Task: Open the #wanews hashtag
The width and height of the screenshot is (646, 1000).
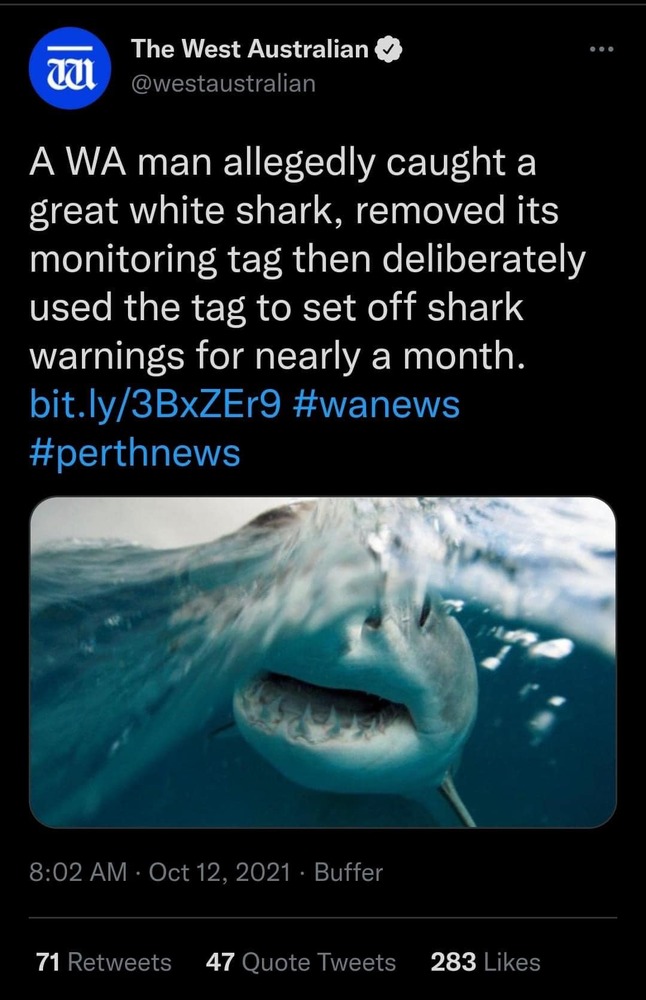Action: 378,404
